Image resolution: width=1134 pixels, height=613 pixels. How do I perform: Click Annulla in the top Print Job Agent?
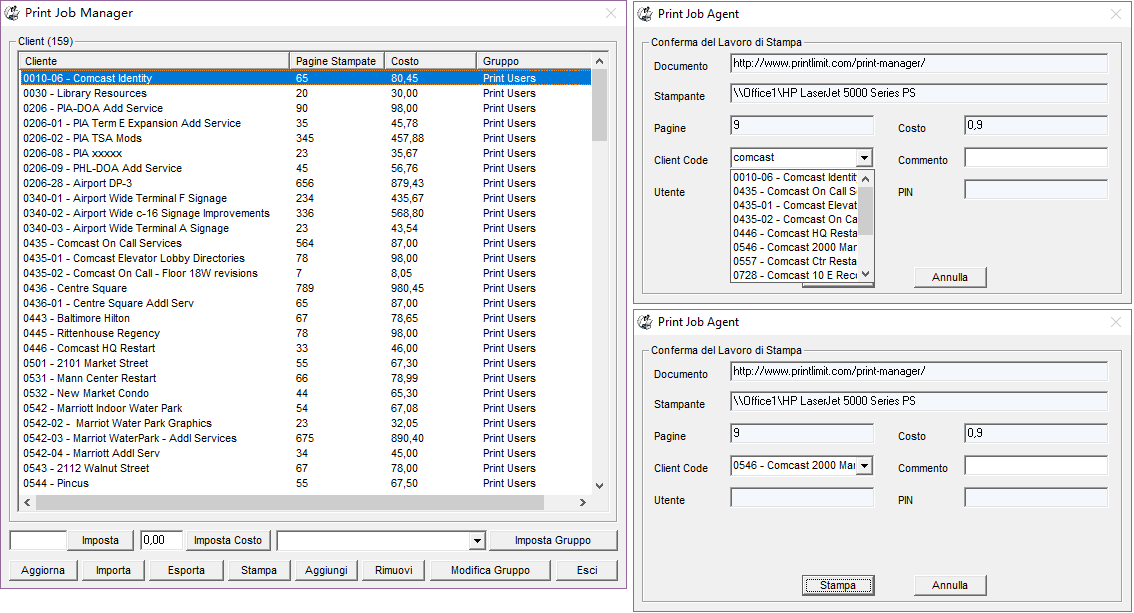[950, 278]
